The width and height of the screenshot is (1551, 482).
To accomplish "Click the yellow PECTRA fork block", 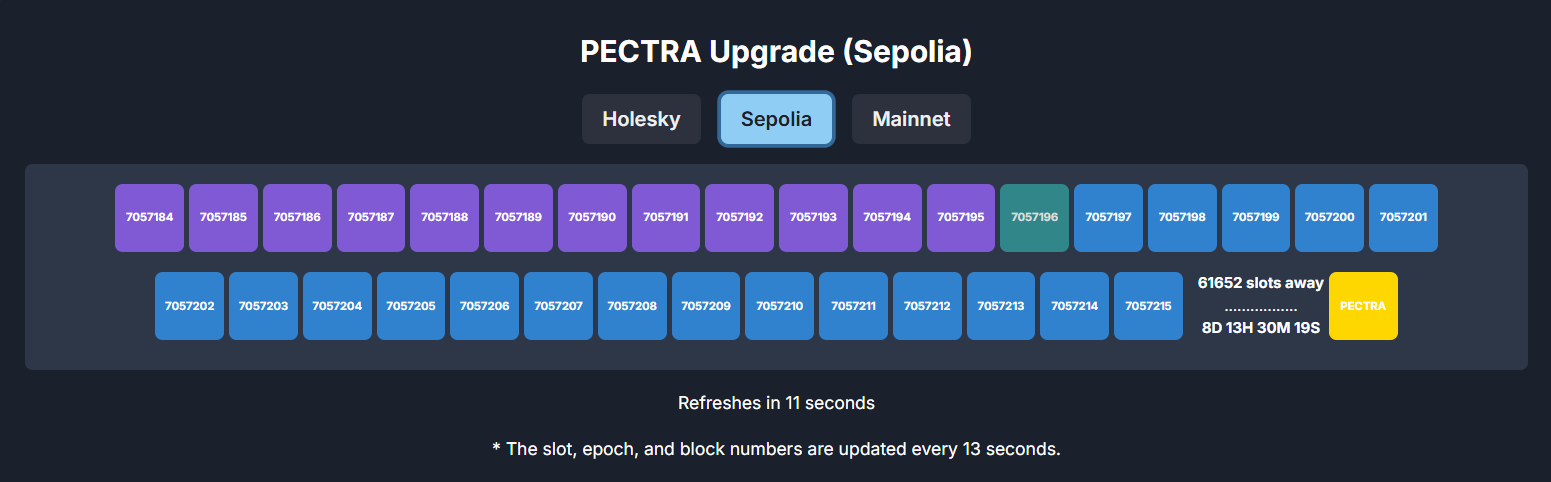I will point(1363,306).
